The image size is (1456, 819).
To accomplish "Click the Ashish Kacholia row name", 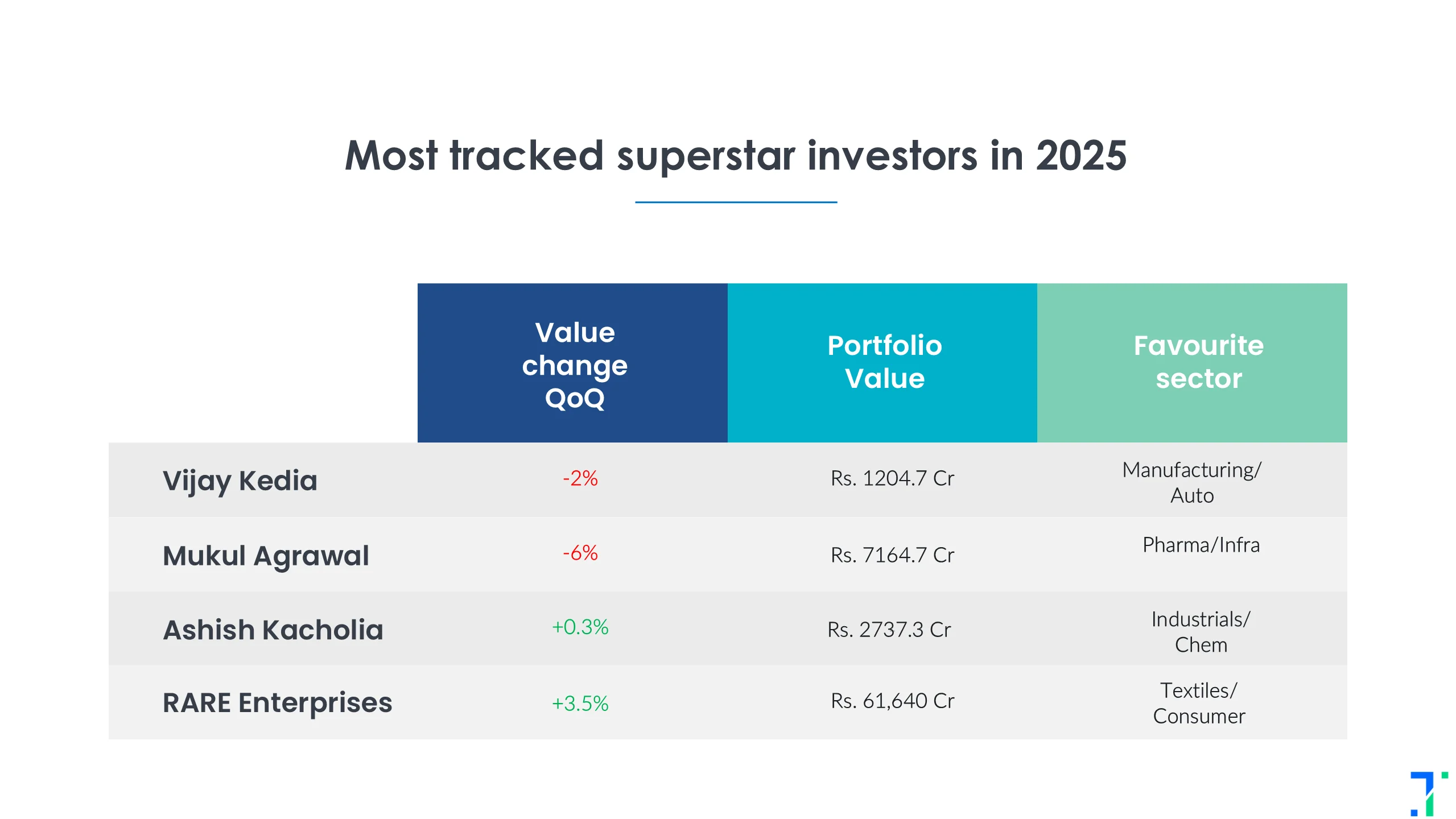I will (x=273, y=630).
